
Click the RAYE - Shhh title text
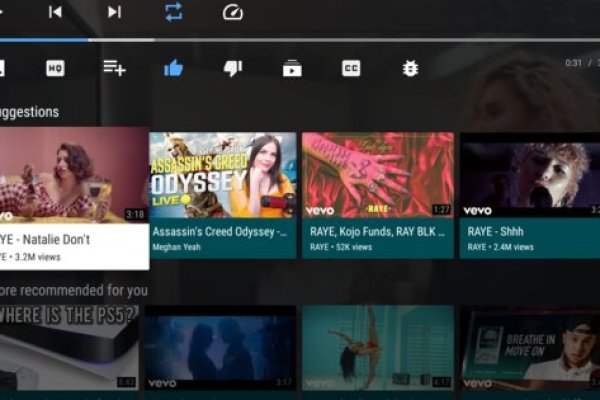pyautogui.click(x=496, y=231)
